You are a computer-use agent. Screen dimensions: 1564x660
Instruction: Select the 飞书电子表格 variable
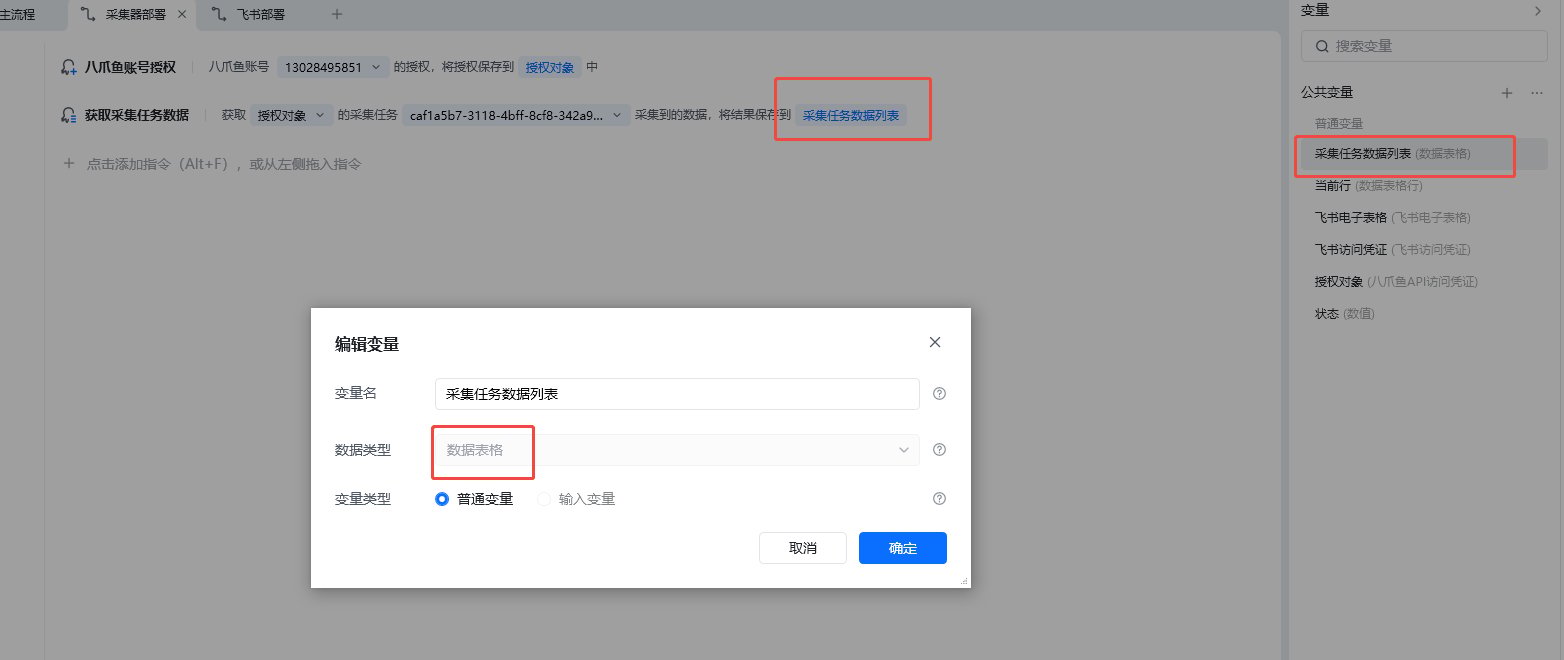(1422, 217)
